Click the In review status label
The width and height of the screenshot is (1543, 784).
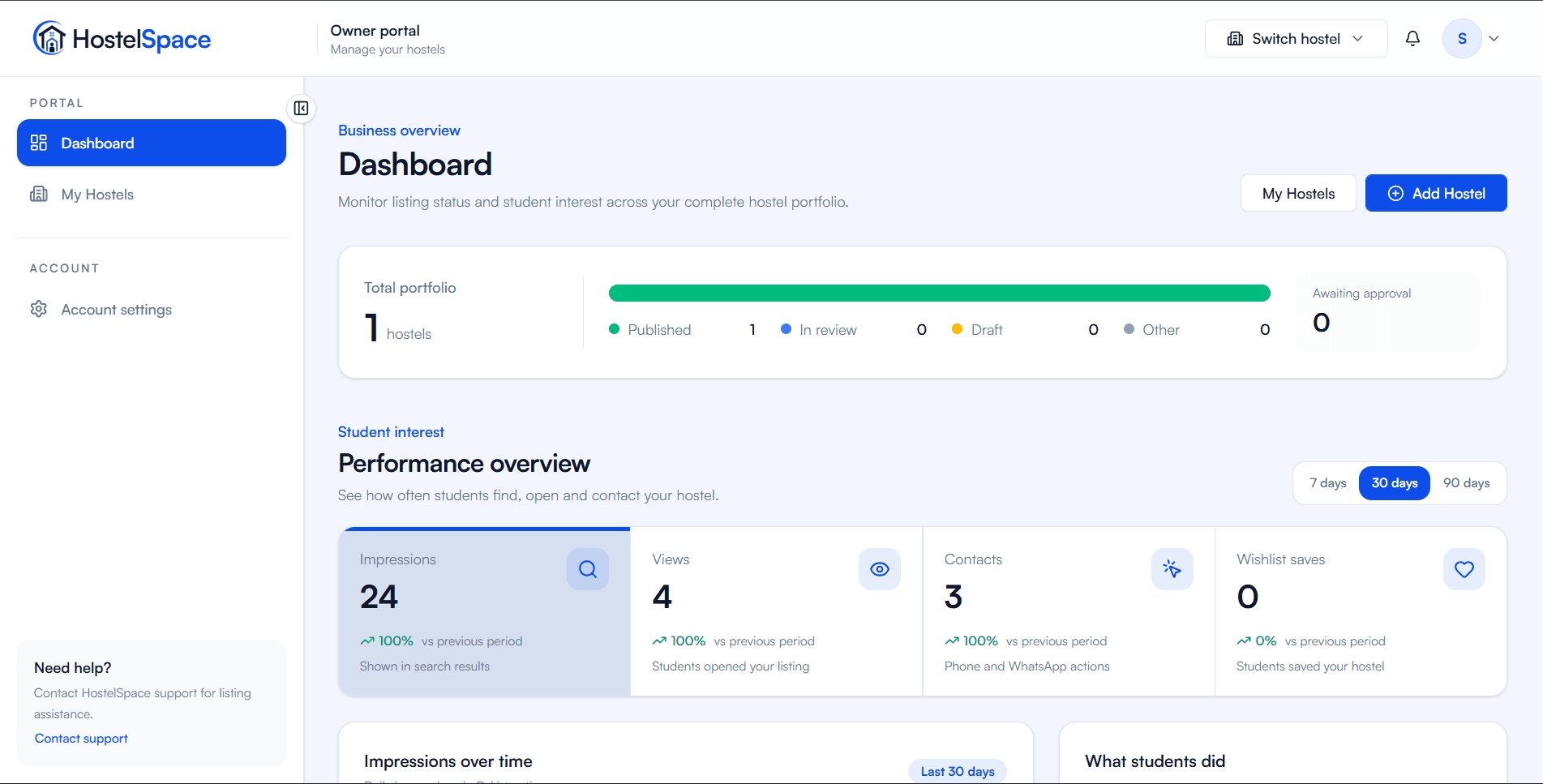[x=828, y=329]
